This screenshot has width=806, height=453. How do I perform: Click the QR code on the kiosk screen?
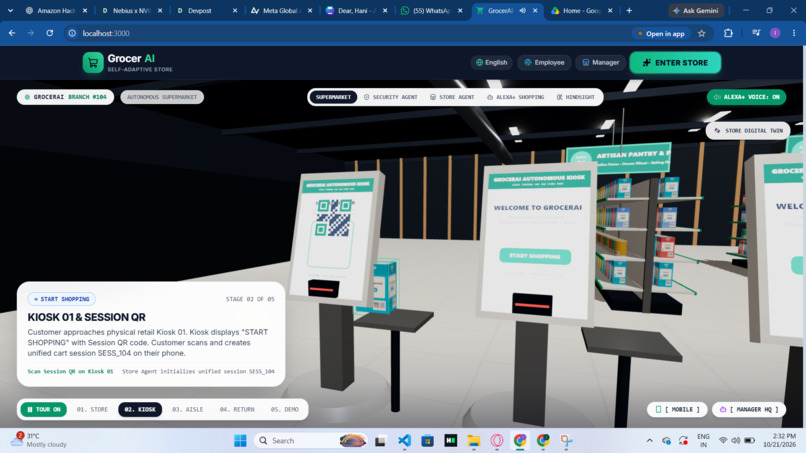(333, 219)
